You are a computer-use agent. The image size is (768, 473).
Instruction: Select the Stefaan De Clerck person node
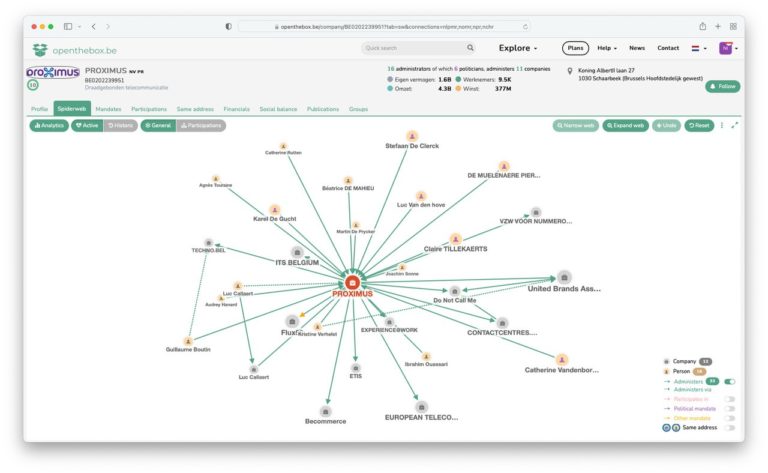pyautogui.click(x=412, y=136)
